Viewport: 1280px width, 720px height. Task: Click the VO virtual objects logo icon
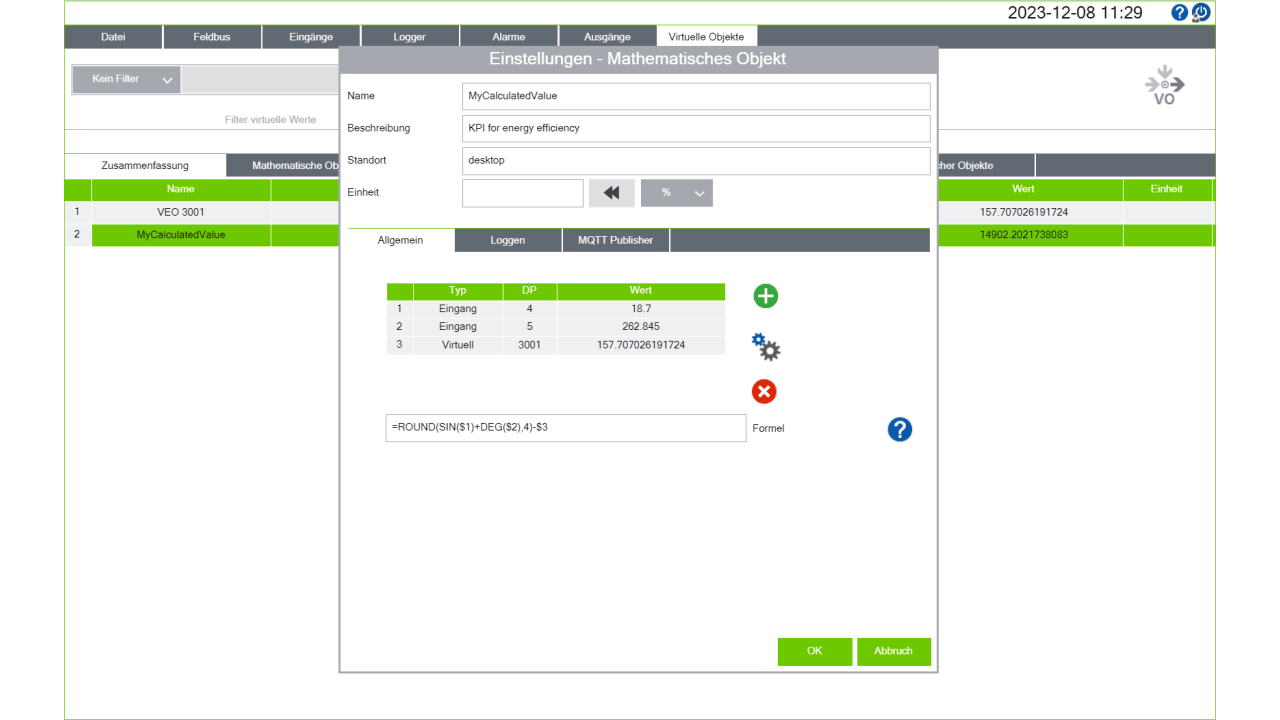click(1165, 86)
